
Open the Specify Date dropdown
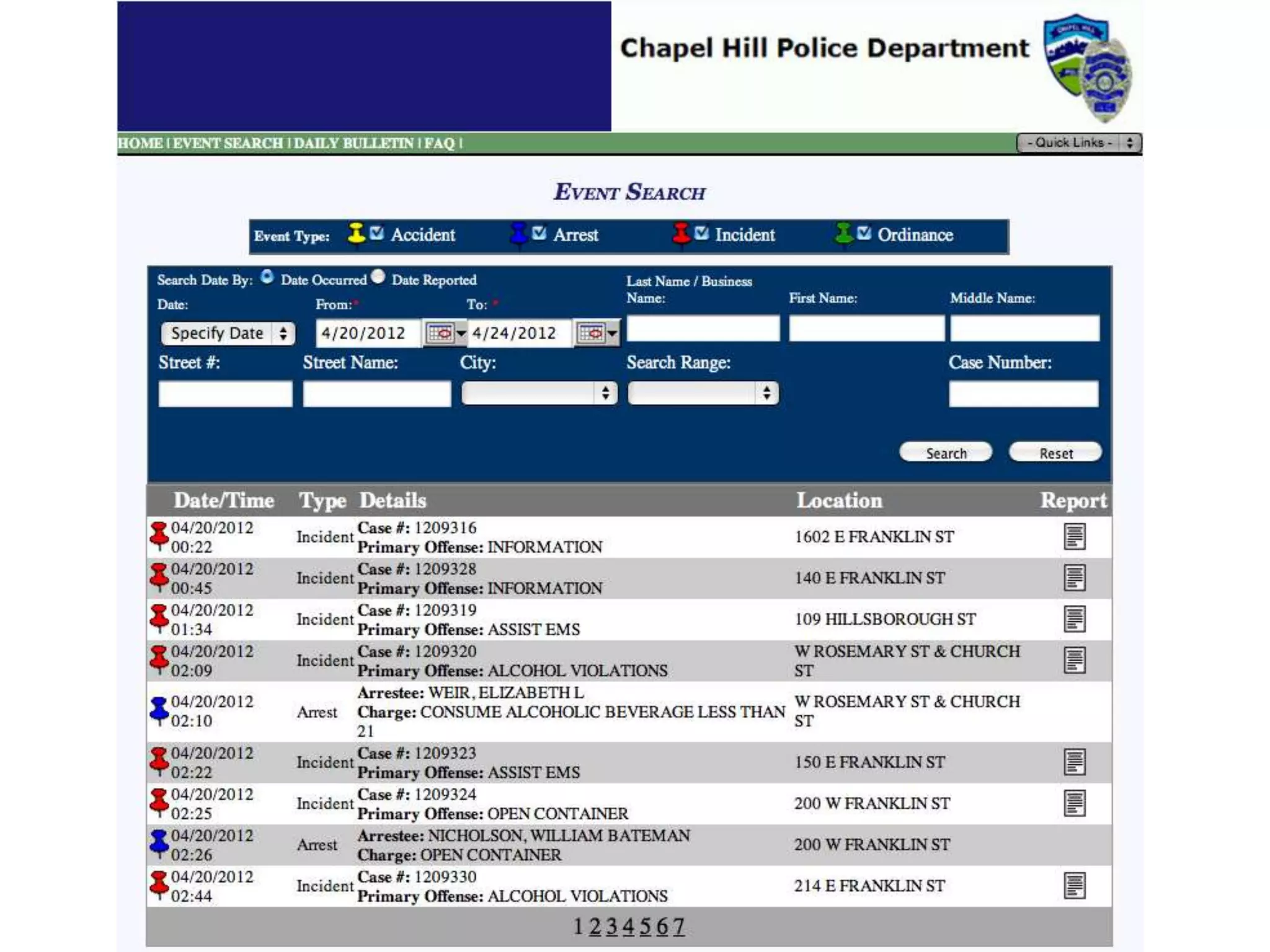click(x=228, y=333)
